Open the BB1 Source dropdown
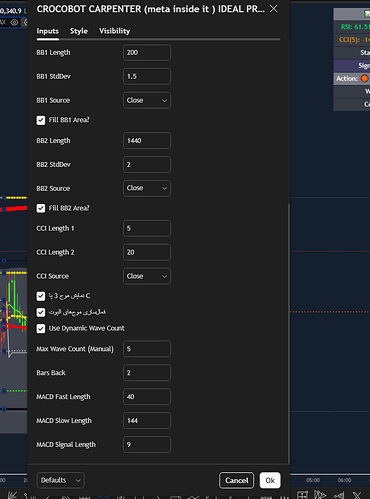This screenshot has height=499, width=370. click(147, 100)
